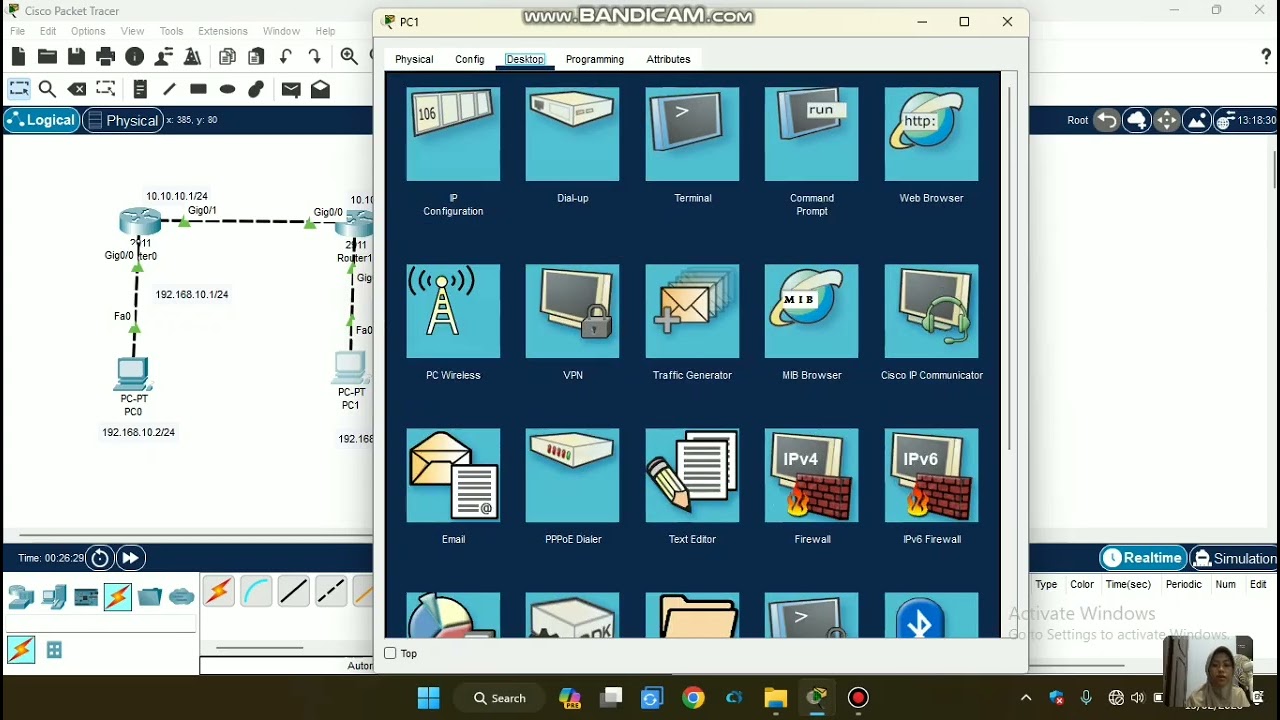Choose the Copper Straight-Through solid cable

pos(294,592)
